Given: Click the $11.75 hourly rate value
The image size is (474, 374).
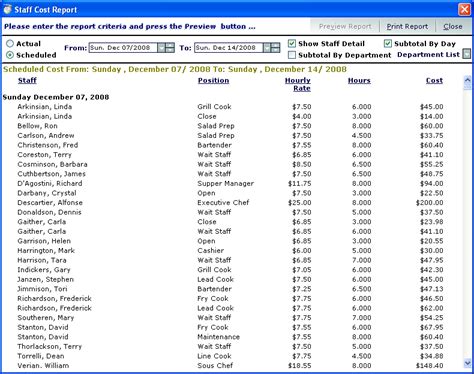Looking at the screenshot, I should [x=300, y=184].
